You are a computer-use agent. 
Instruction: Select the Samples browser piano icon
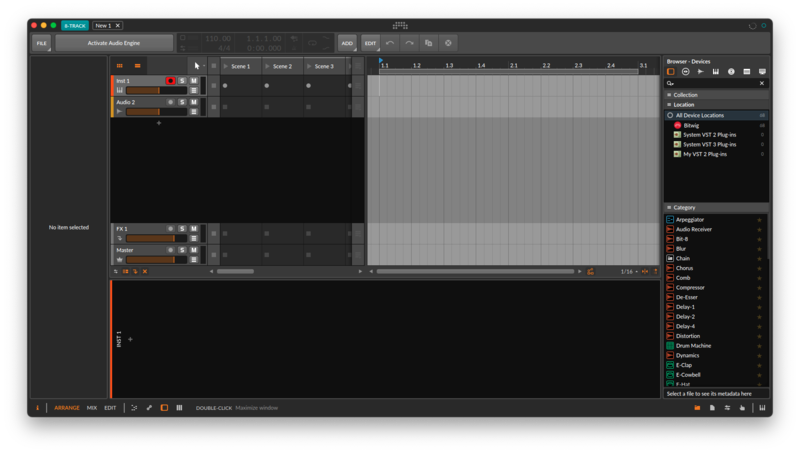(x=716, y=72)
